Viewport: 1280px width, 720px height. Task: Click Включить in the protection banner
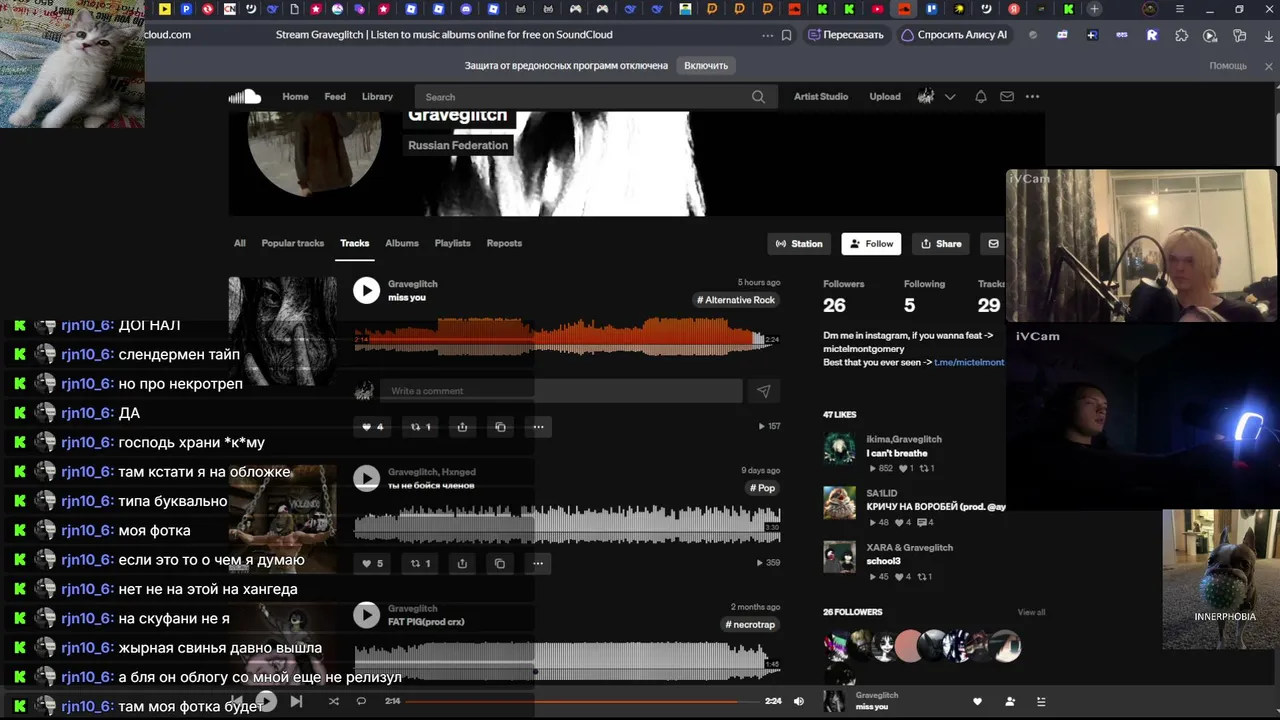(706, 66)
